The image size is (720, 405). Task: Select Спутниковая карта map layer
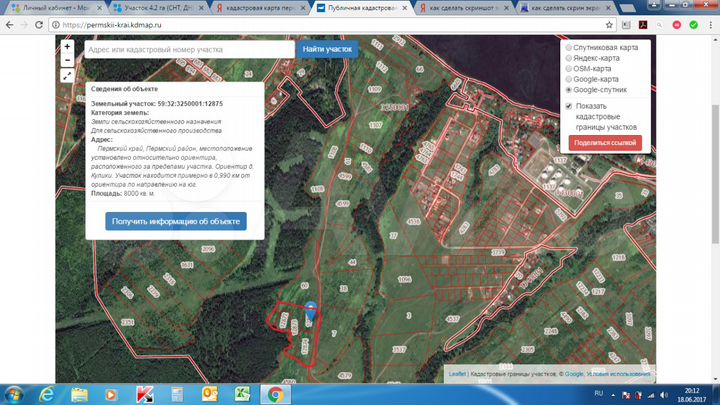570,47
